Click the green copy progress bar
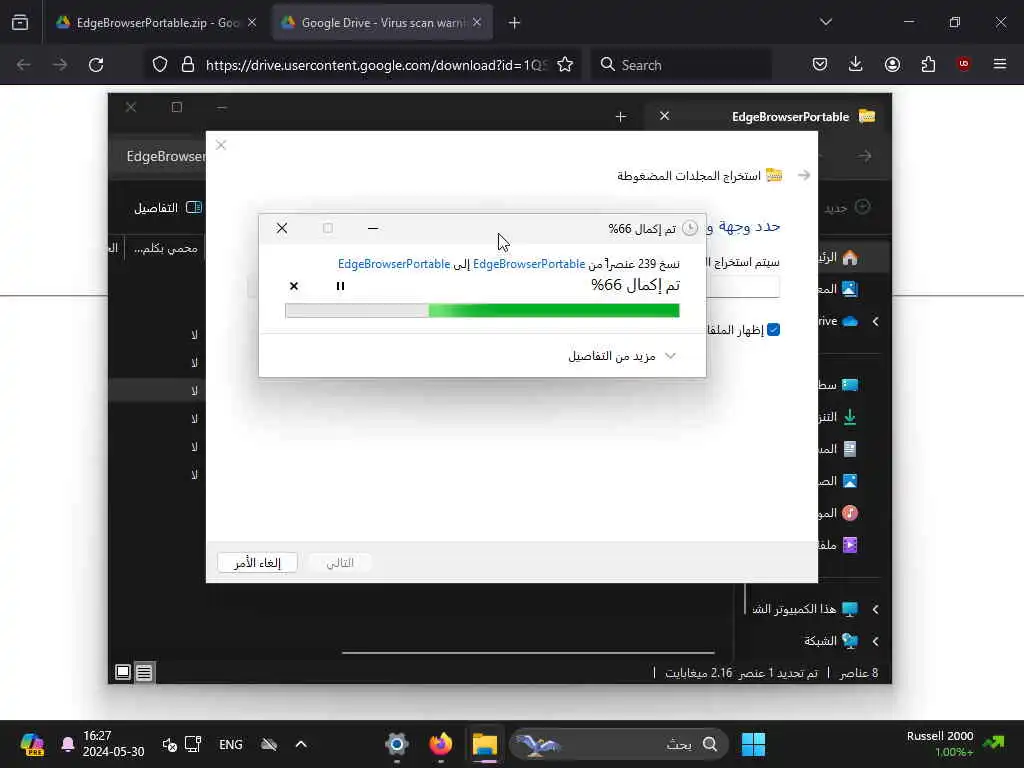1024x768 pixels. tap(482, 311)
